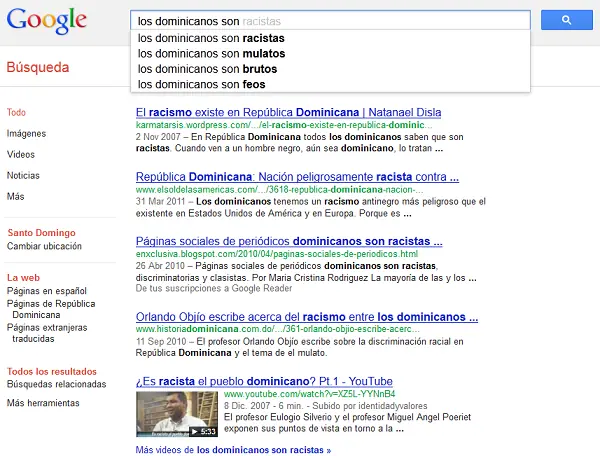Click the Google logo

click(47, 20)
